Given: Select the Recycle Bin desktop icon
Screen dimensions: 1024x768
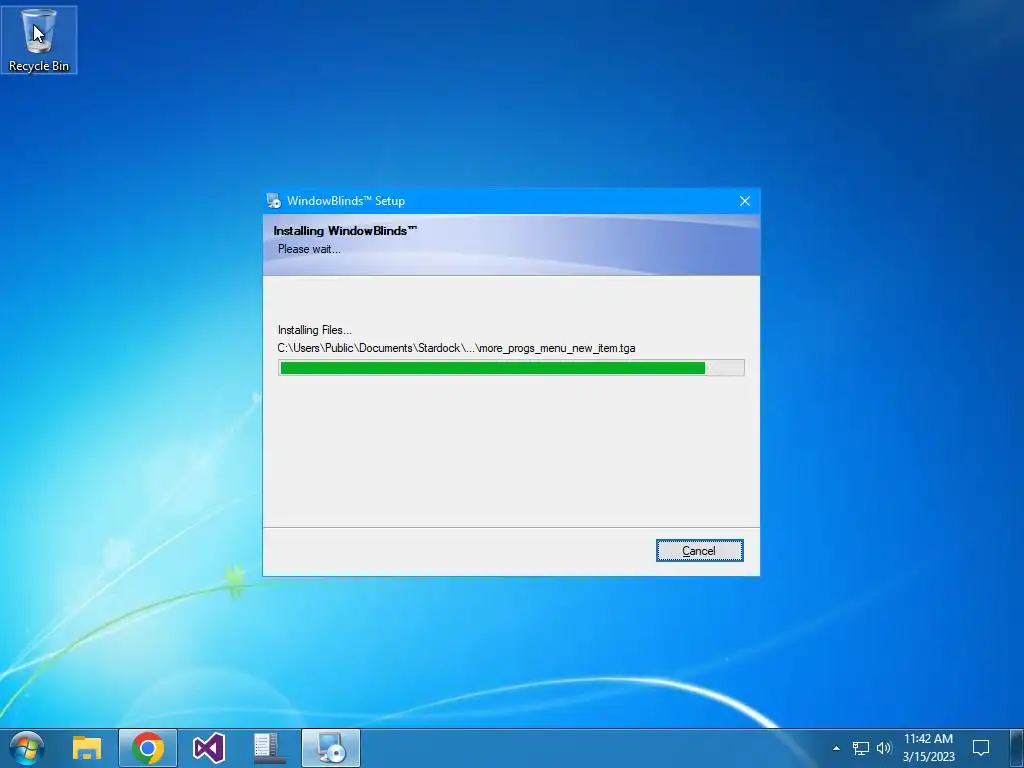Looking at the screenshot, I should tap(39, 39).
